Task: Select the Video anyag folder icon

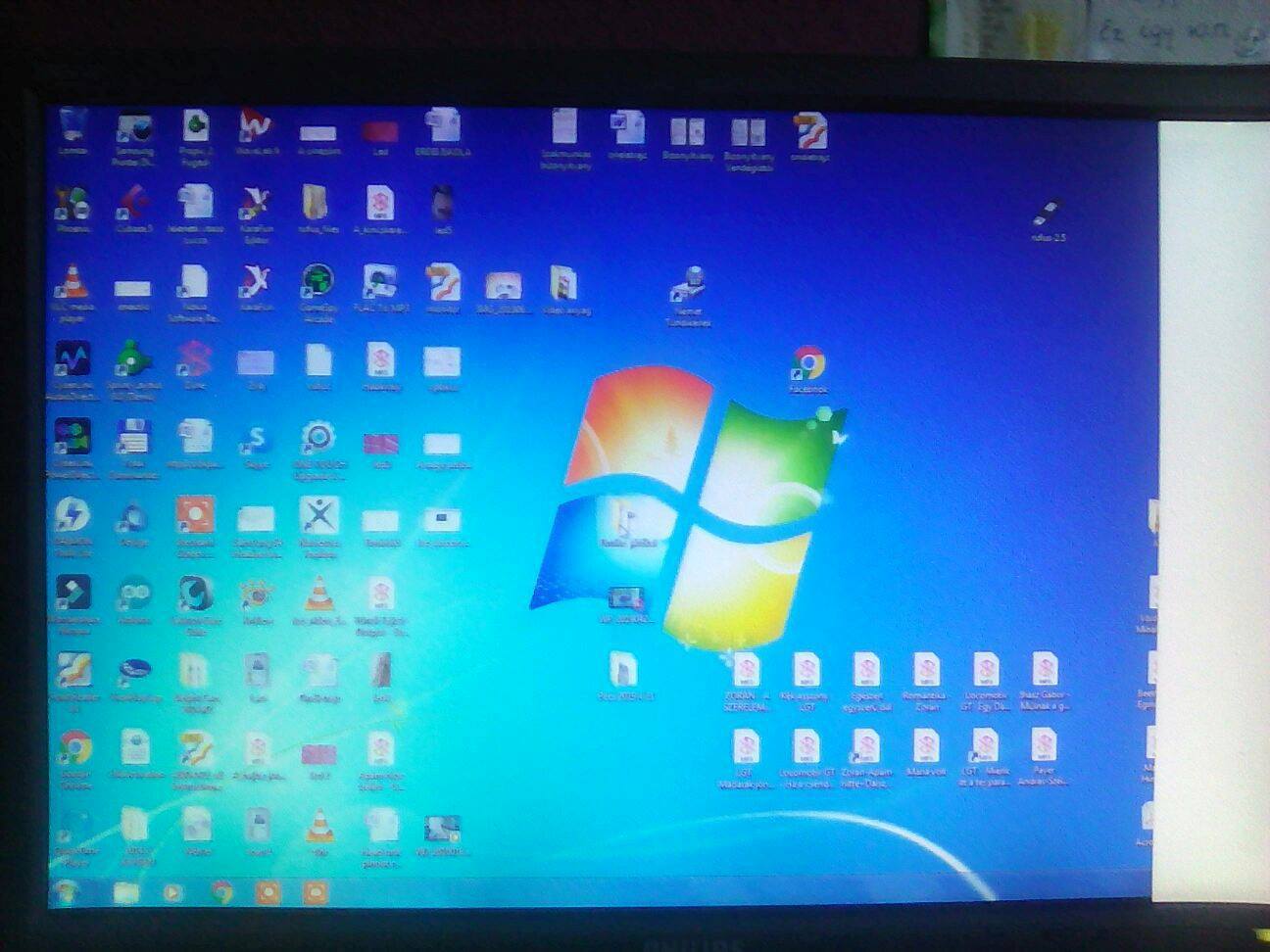Action: (x=564, y=291)
